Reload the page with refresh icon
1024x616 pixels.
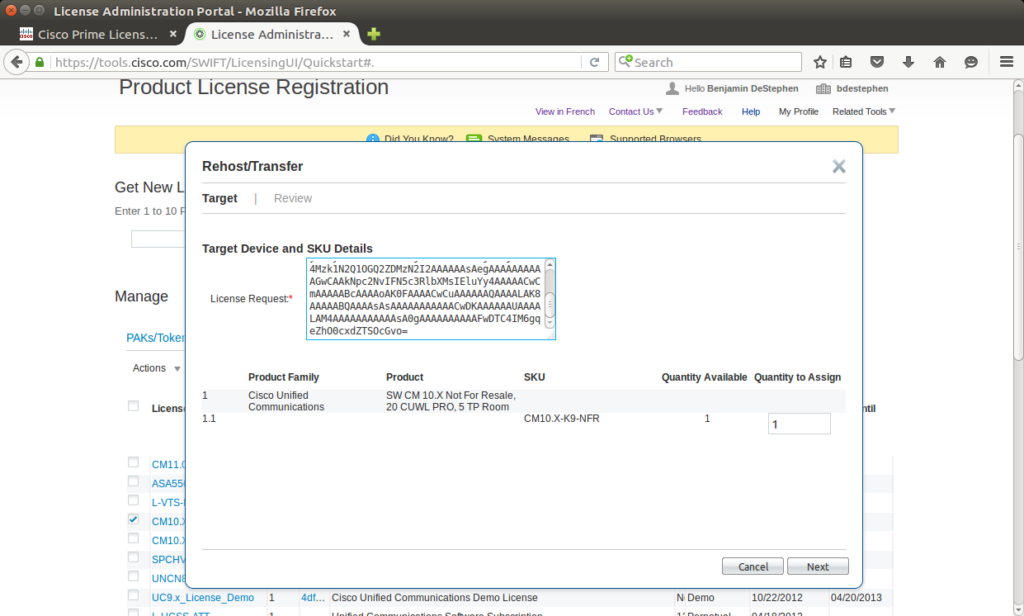pos(594,62)
